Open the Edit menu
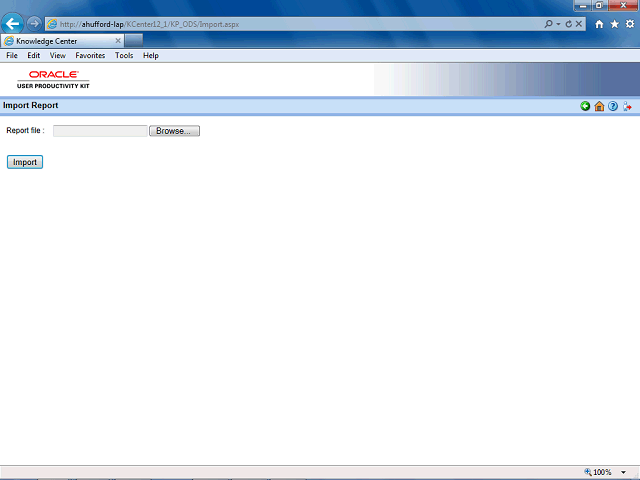The height and width of the screenshot is (480, 640). coord(33,56)
